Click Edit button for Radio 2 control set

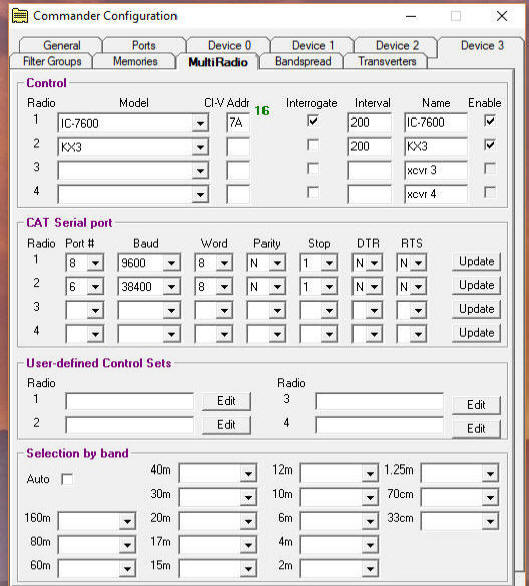(x=226, y=425)
